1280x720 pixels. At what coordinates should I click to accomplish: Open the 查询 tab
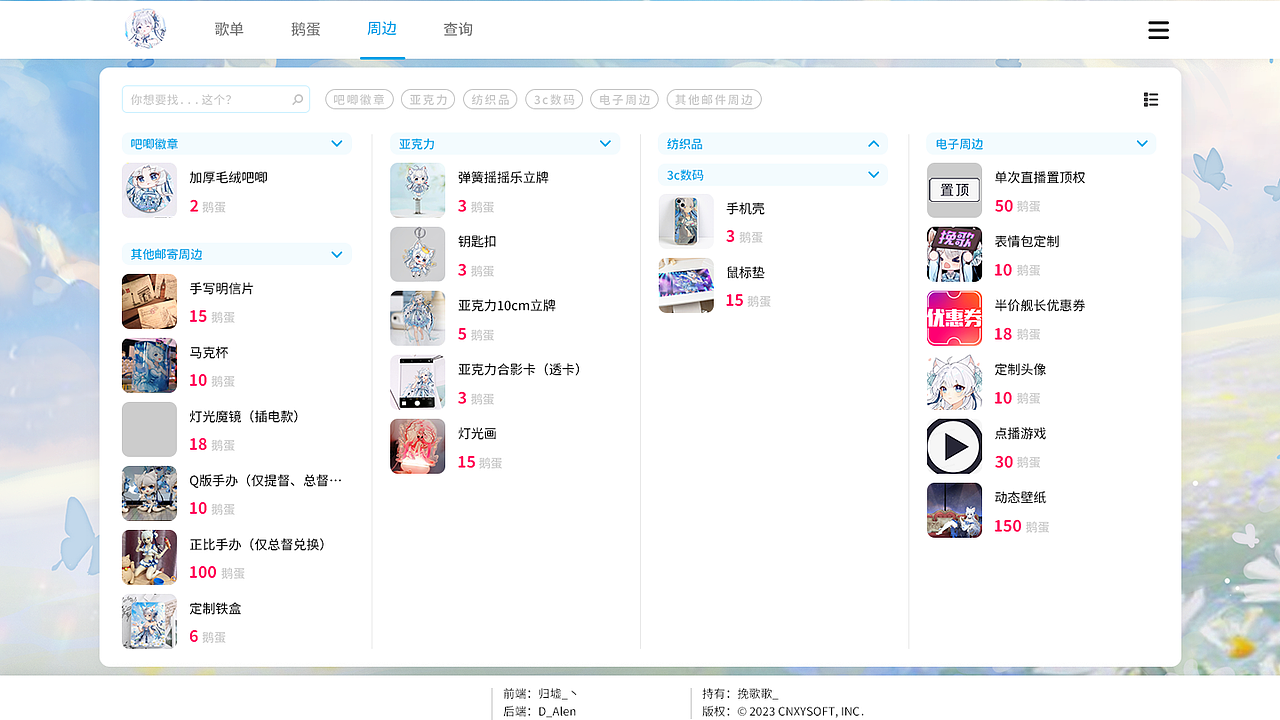click(x=458, y=29)
